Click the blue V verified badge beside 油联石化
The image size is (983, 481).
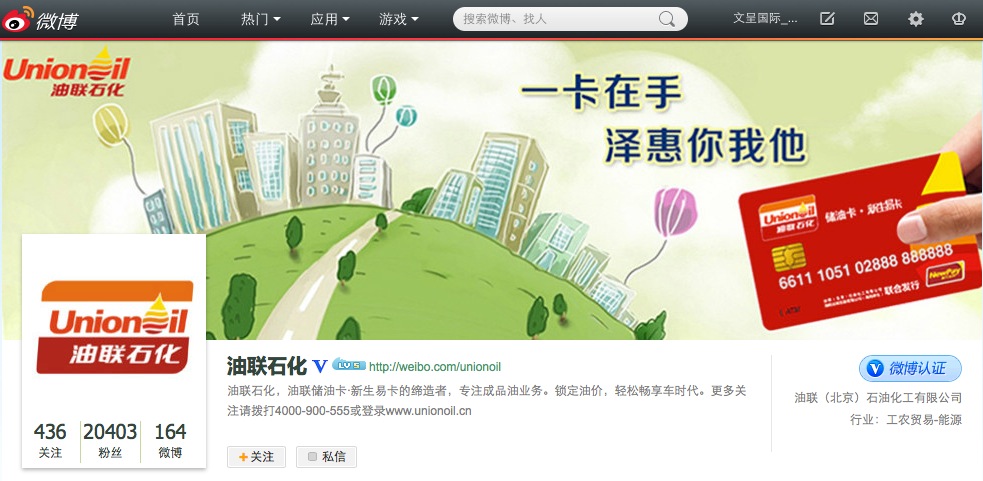coord(320,366)
